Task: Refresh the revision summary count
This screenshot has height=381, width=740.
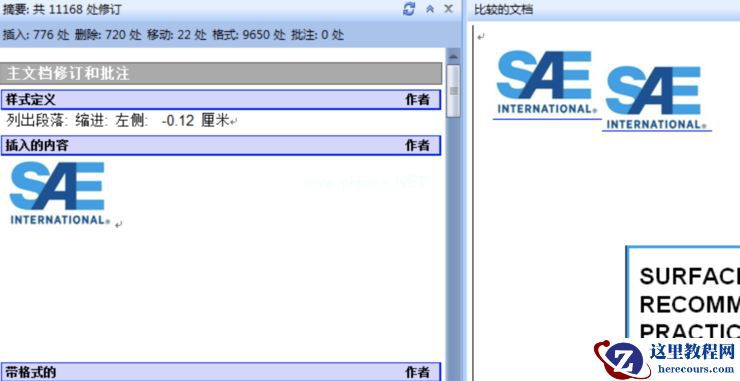Action: (x=409, y=8)
